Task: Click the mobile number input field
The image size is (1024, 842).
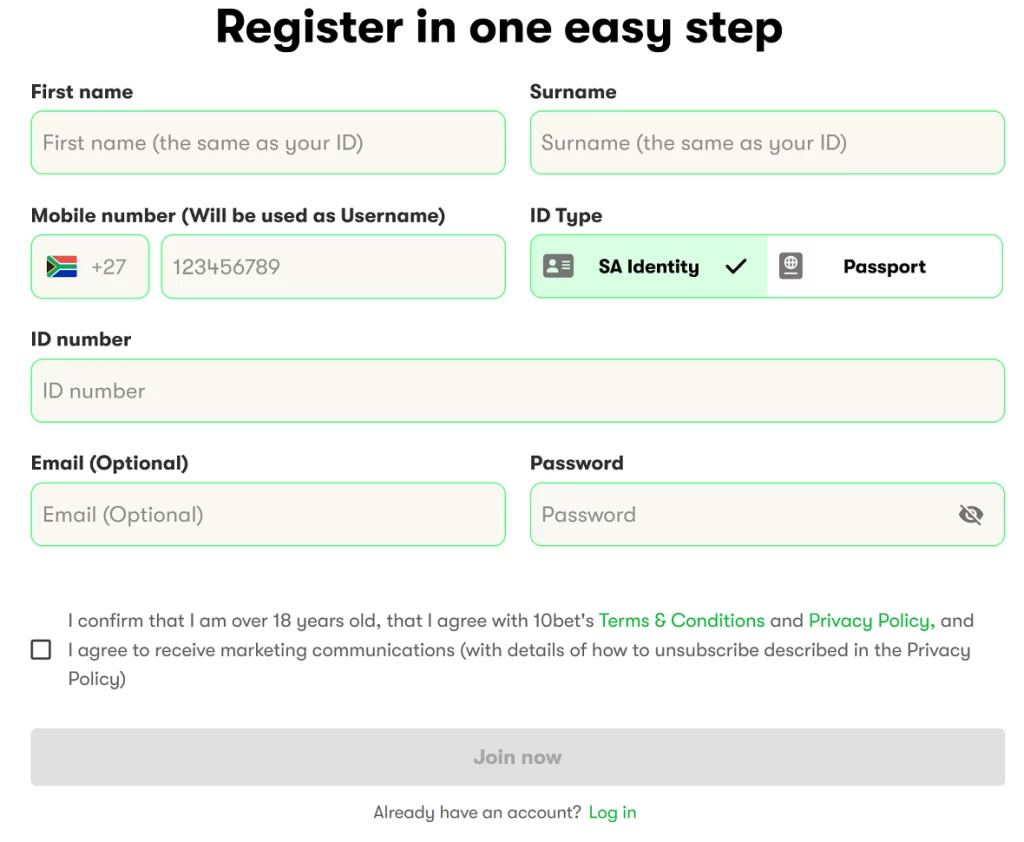Action: 333,267
